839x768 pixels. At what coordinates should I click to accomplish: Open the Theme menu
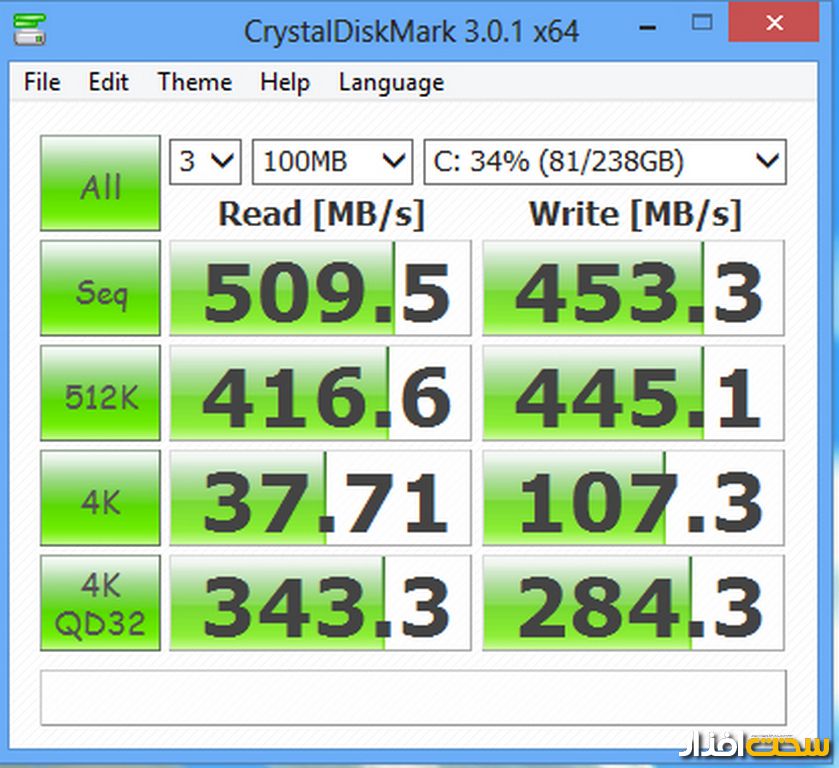(194, 82)
